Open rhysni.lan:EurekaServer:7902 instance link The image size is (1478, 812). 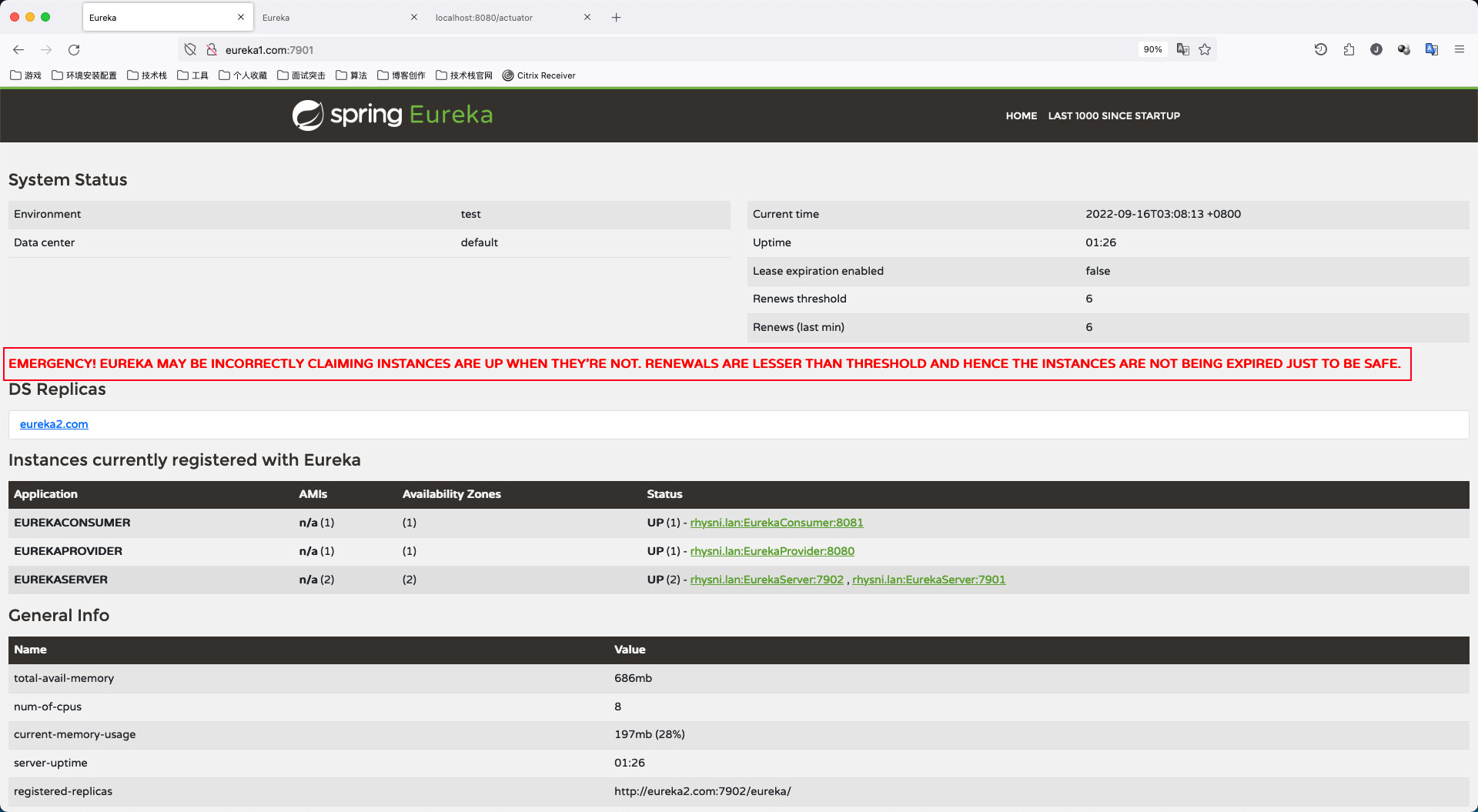coord(767,580)
